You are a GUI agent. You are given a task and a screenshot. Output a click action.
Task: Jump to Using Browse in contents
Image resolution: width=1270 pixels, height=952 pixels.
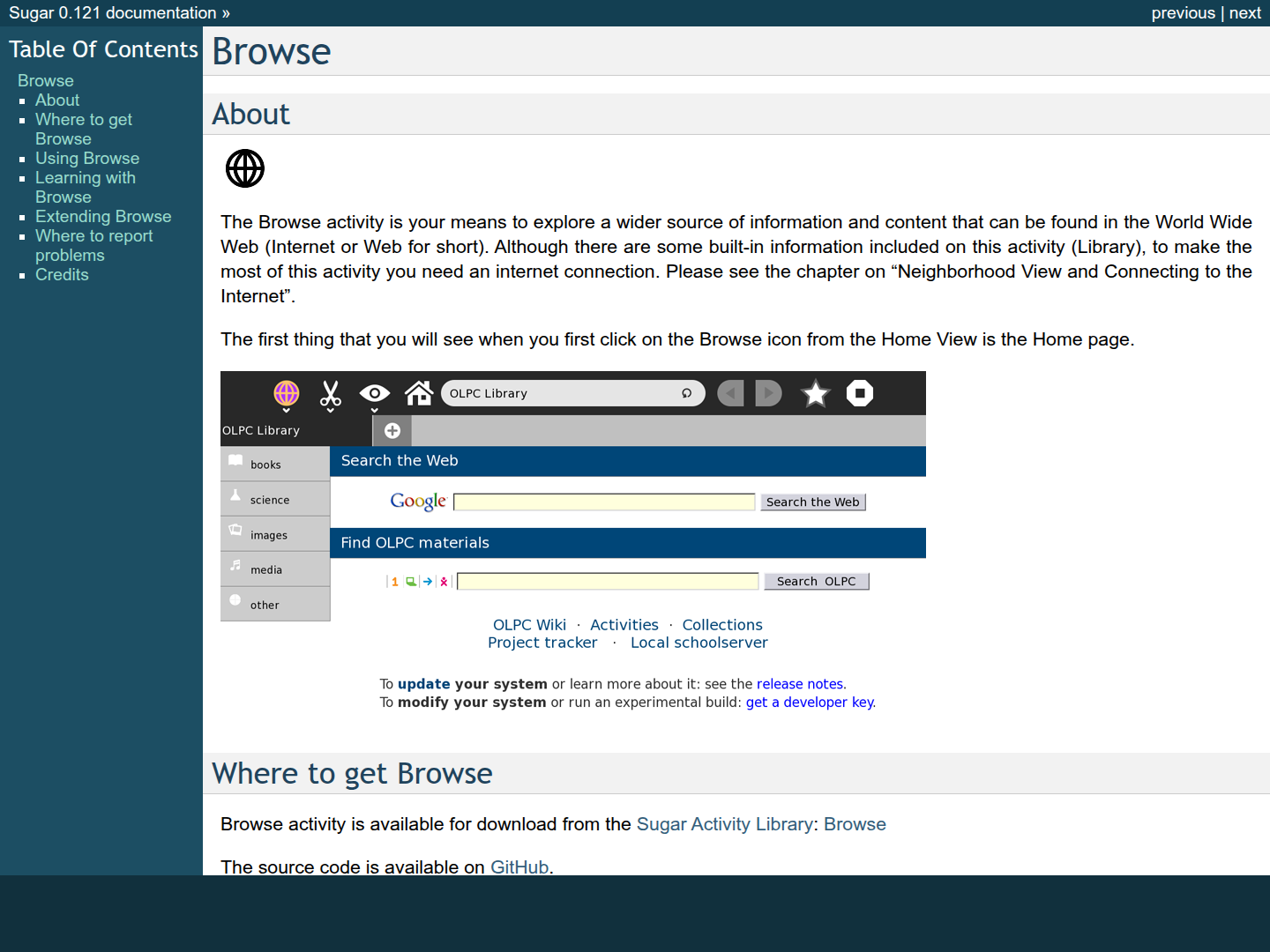click(87, 158)
